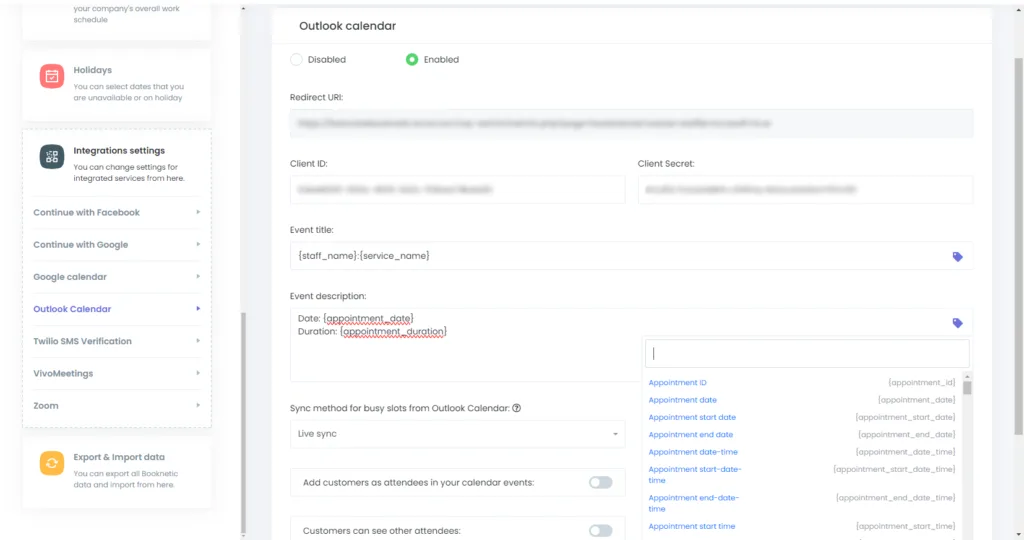Screen dimensions: 1024x540
Task: Toggle Add customers as attendees switch
Action: (600, 483)
